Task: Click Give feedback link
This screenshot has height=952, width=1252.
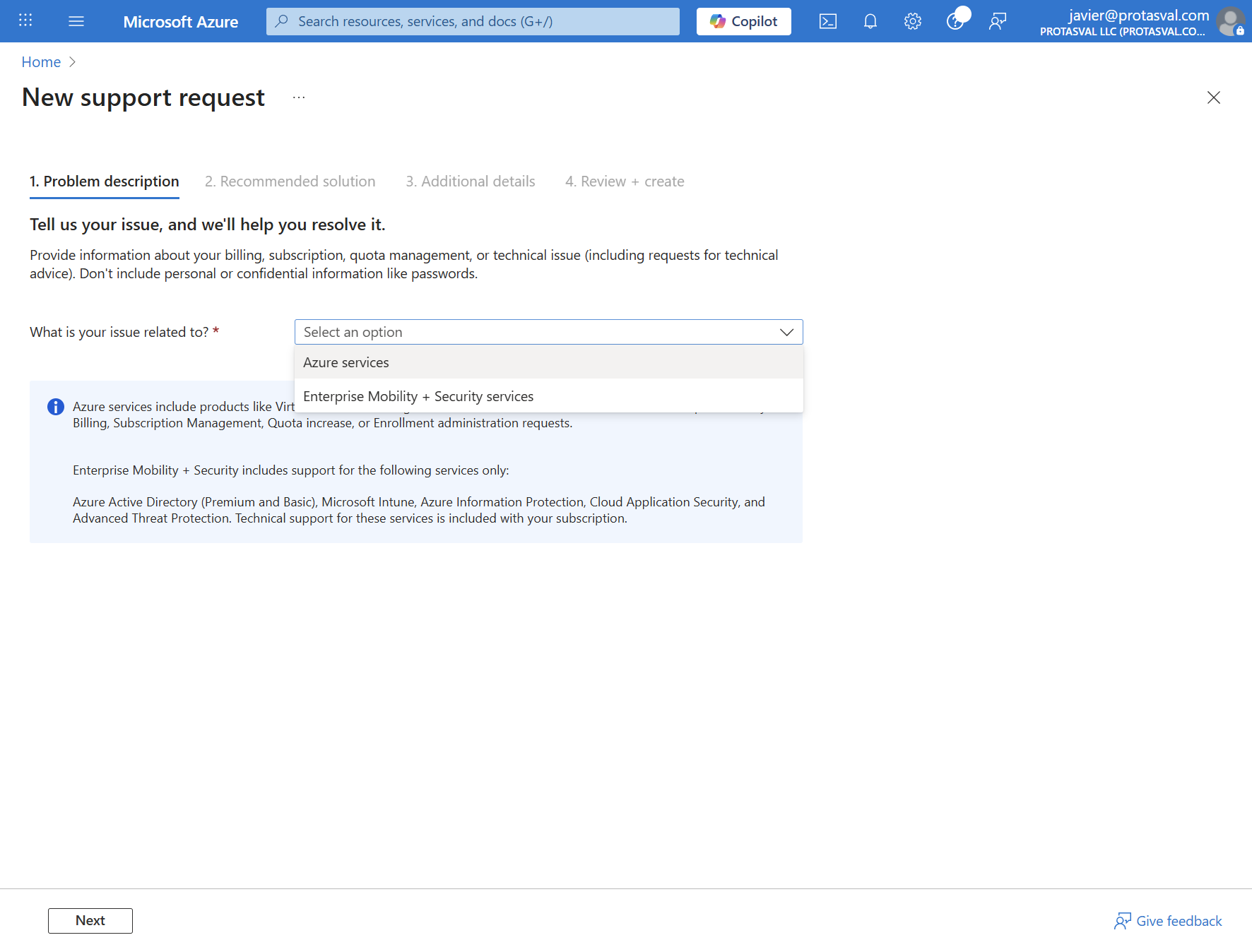Action: click(x=1169, y=921)
